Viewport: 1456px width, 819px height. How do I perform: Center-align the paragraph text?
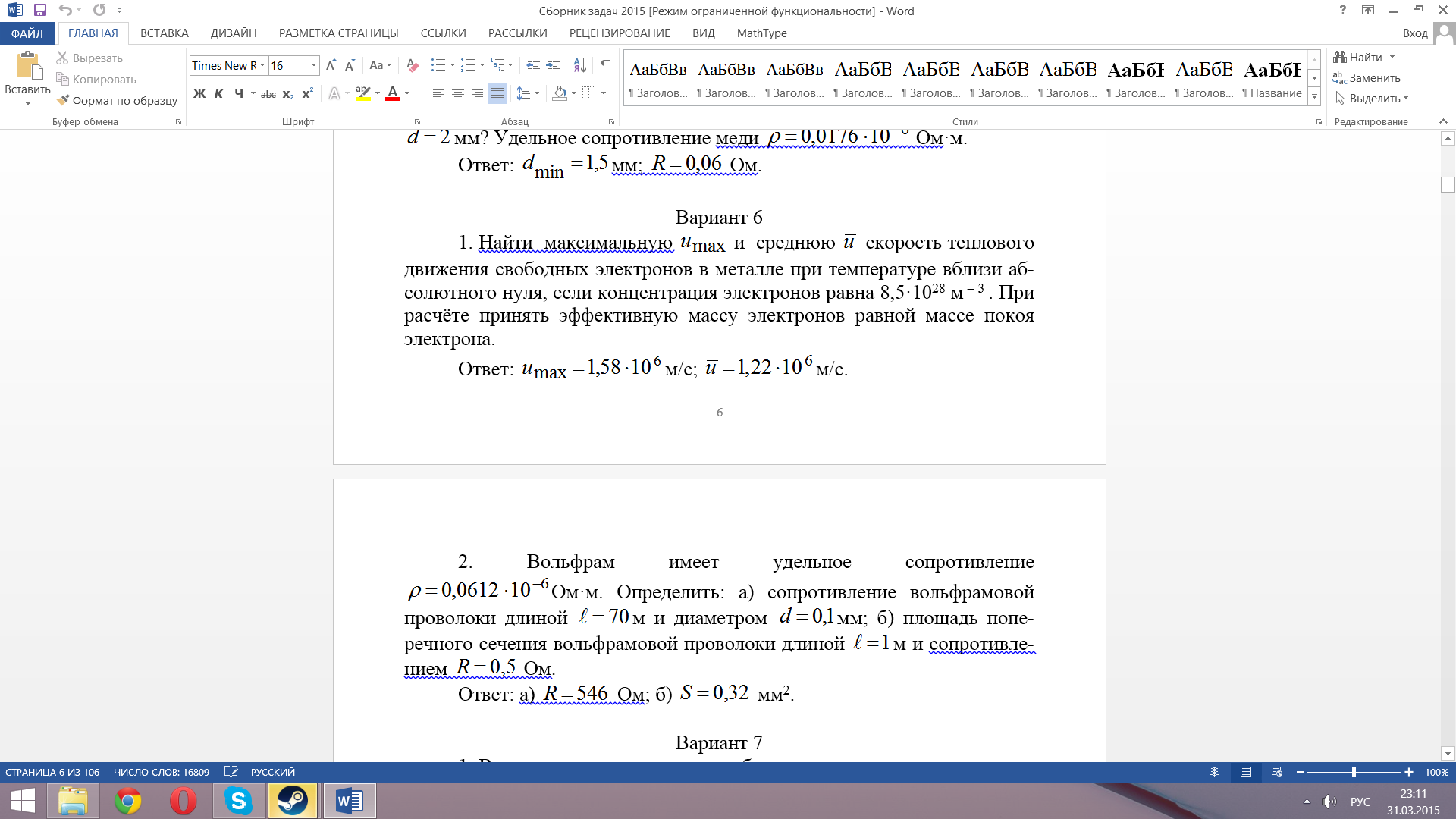458,93
